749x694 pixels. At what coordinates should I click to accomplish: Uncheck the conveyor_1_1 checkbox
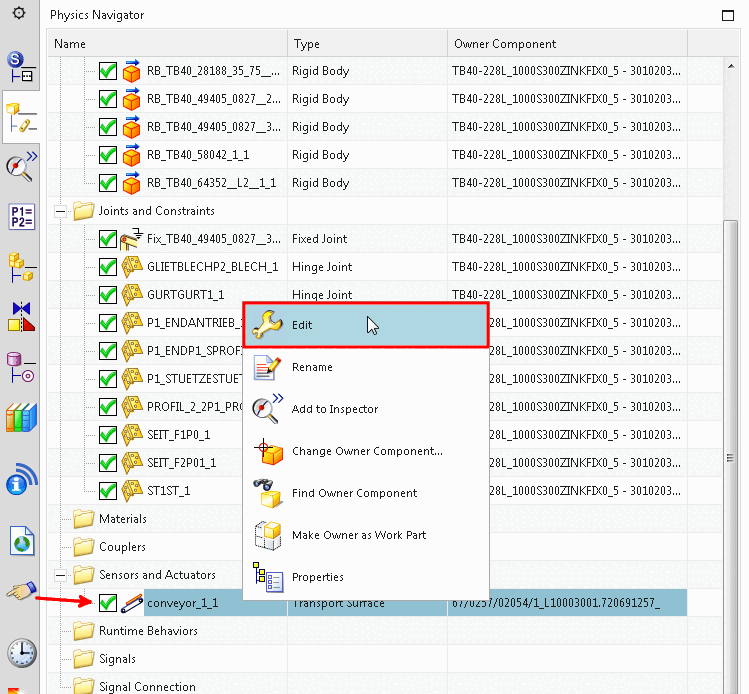click(108, 603)
